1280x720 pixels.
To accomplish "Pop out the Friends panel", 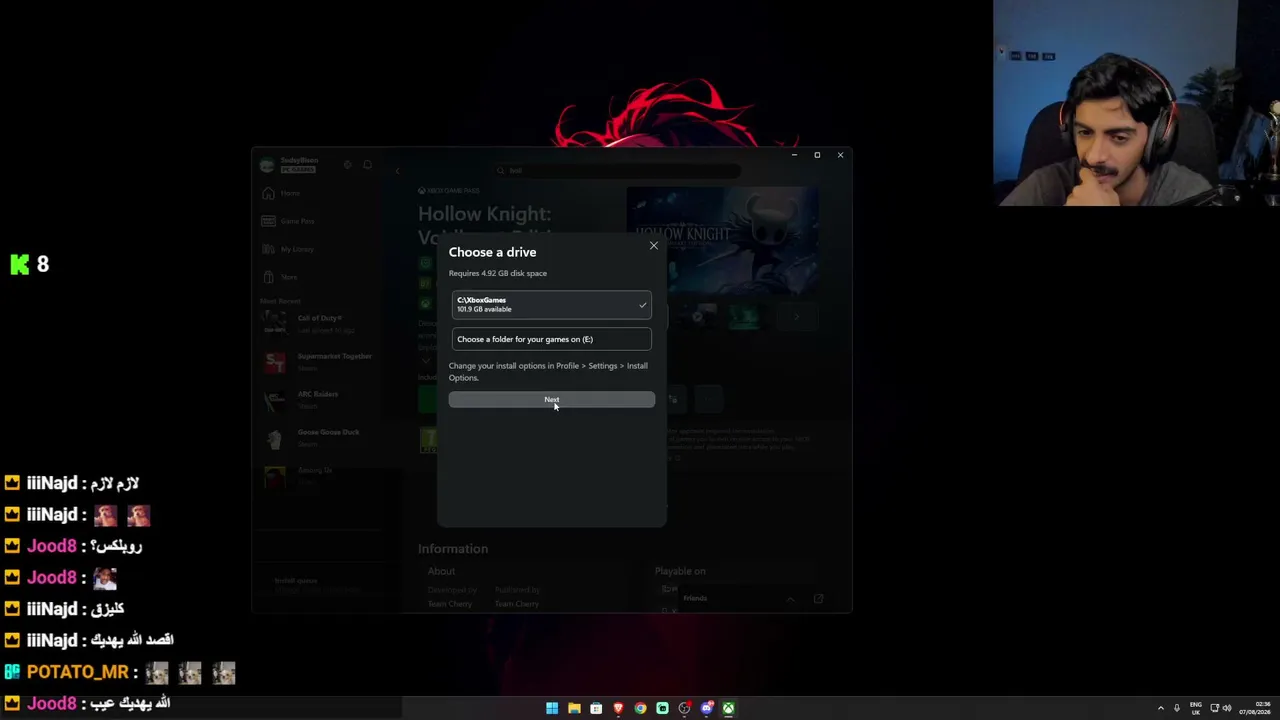I will pyautogui.click(x=818, y=599).
